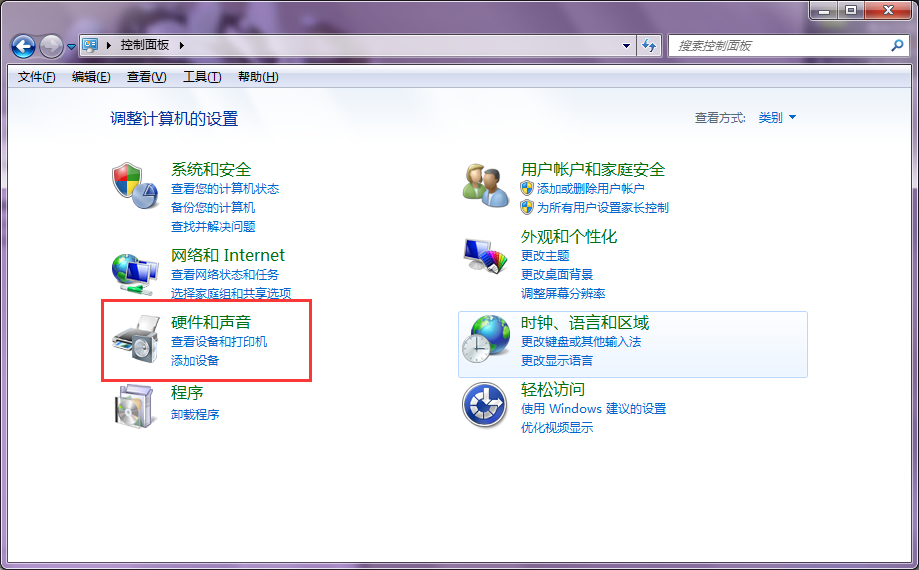The width and height of the screenshot is (919, 570).
Task: Open the 查看(V) menu
Action: coord(147,77)
